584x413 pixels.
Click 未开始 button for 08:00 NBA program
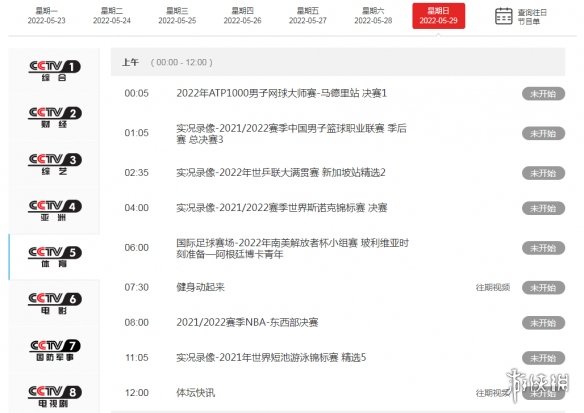pyautogui.click(x=543, y=323)
